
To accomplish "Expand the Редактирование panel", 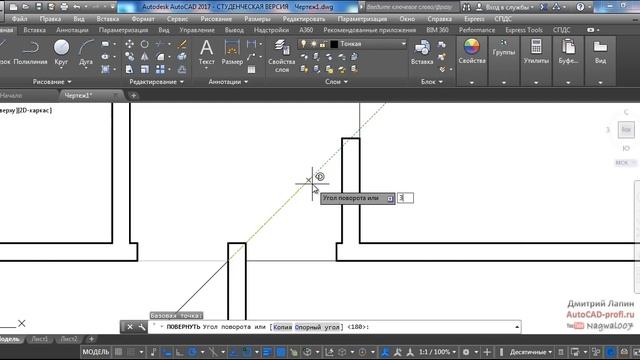I will (x=156, y=82).
